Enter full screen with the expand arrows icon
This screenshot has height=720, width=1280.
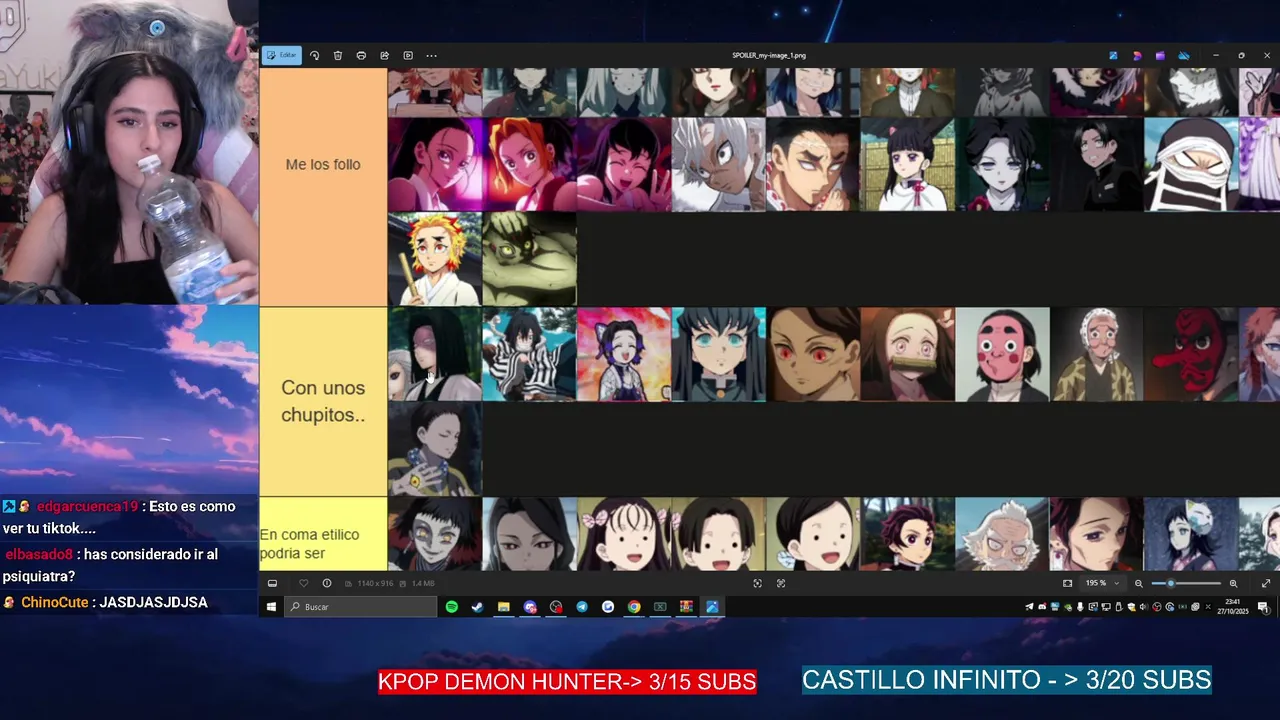pyautogui.click(x=1265, y=583)
